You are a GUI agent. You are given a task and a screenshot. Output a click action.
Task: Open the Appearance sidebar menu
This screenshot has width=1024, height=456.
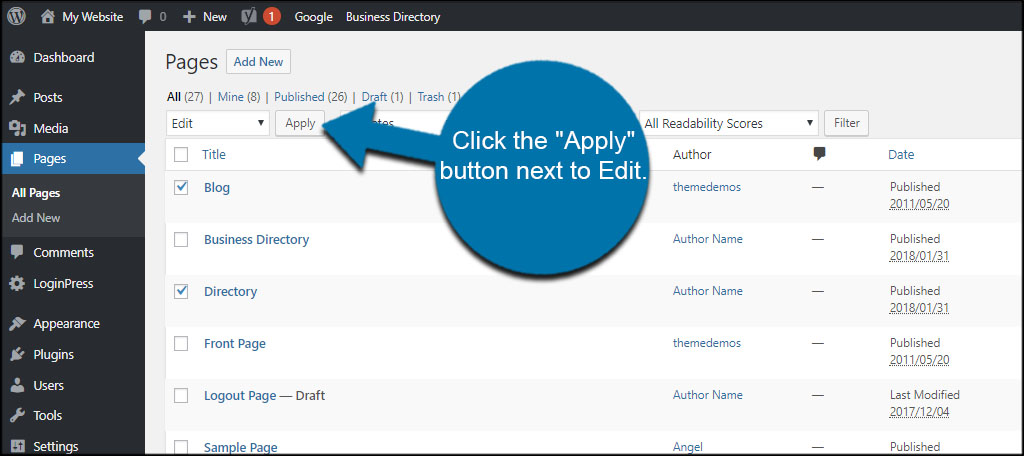coord(66,323)
